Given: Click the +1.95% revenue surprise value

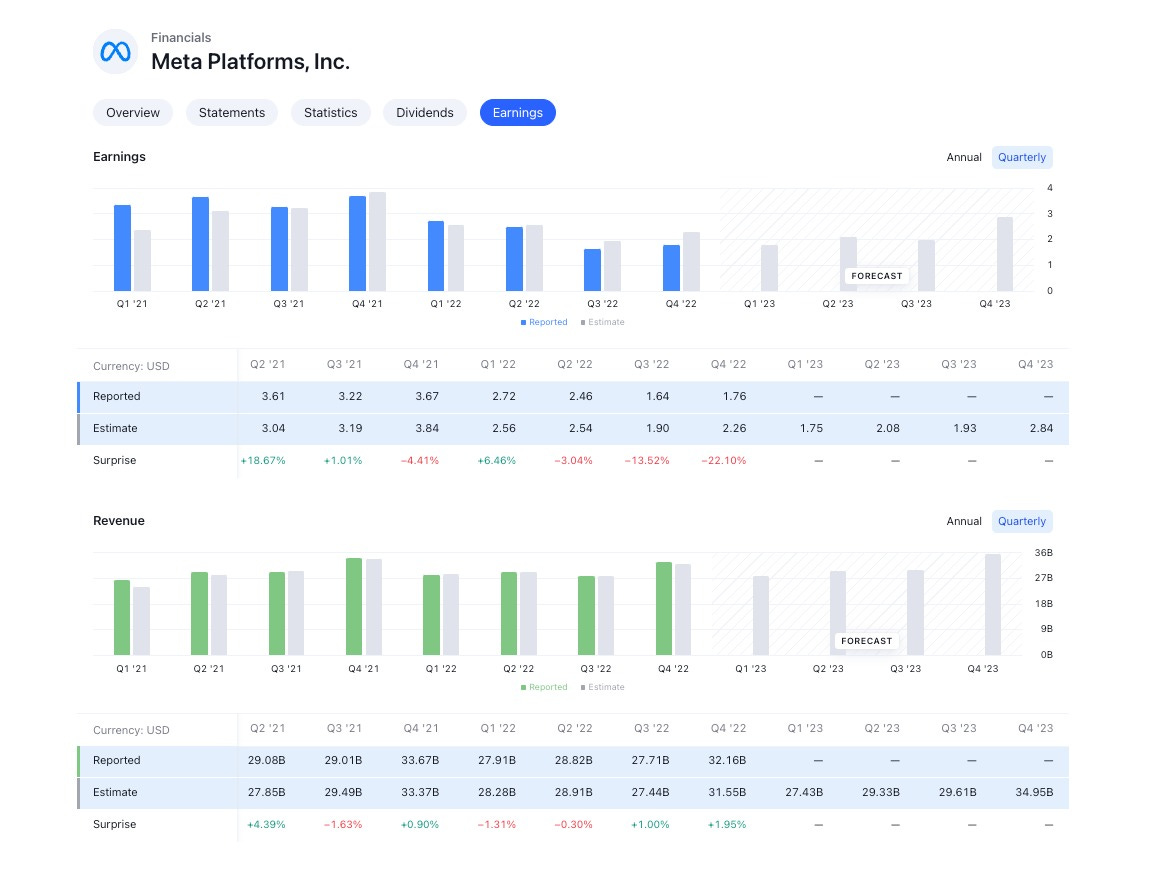Looking at the screenshot, I should pyautogui.click(x=727, y=825).
